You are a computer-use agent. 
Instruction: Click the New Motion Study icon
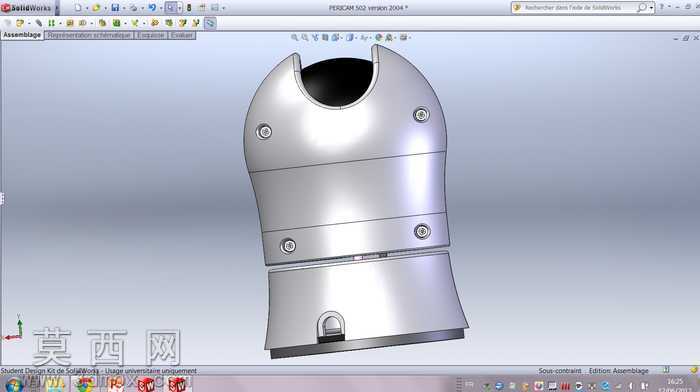point(154,23)
